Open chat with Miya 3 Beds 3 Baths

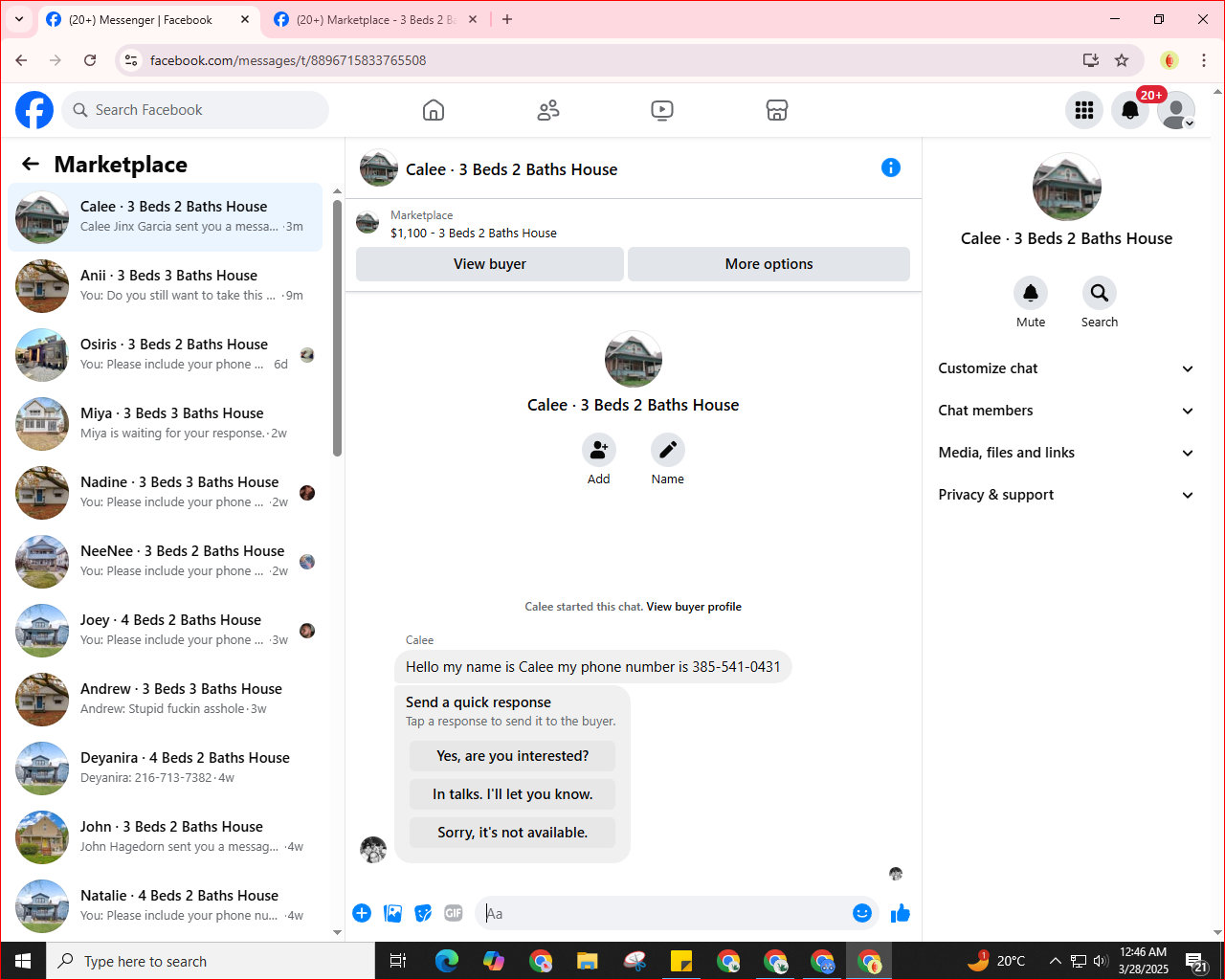tap(165, 424)
